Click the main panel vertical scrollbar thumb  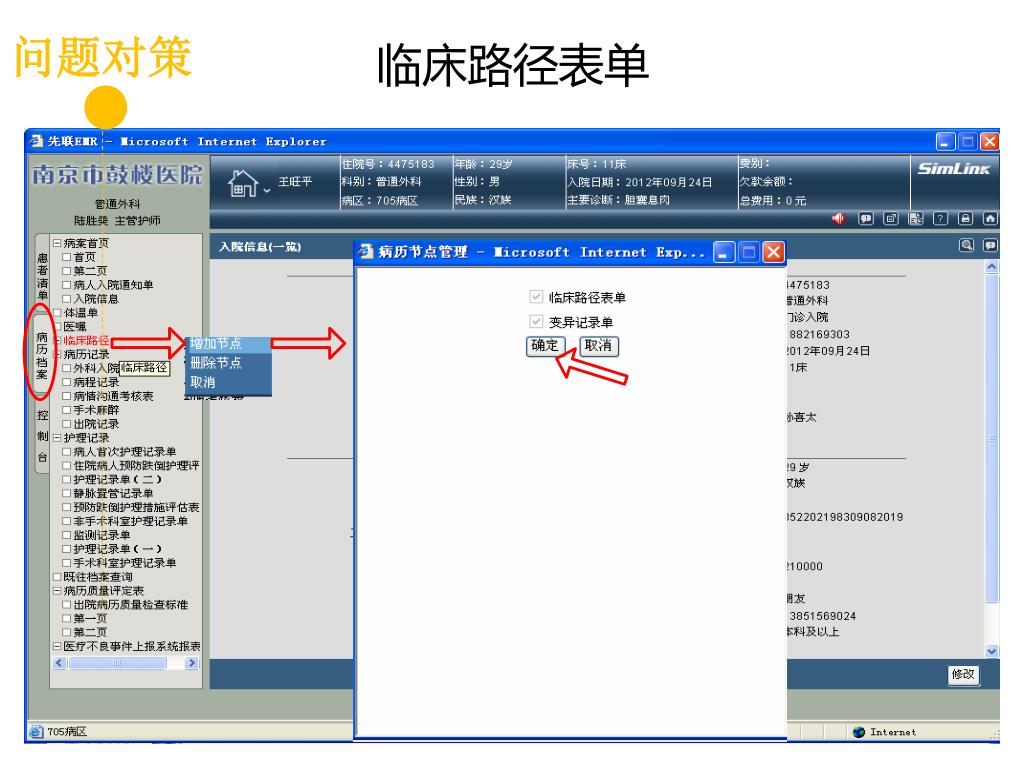click(991, 439)
